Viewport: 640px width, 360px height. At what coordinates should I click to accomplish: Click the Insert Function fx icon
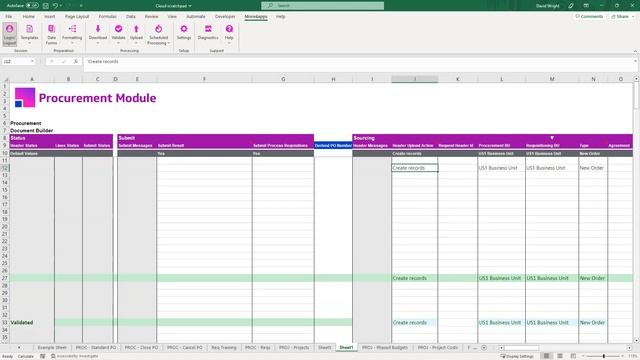click(x=76, y=61)
